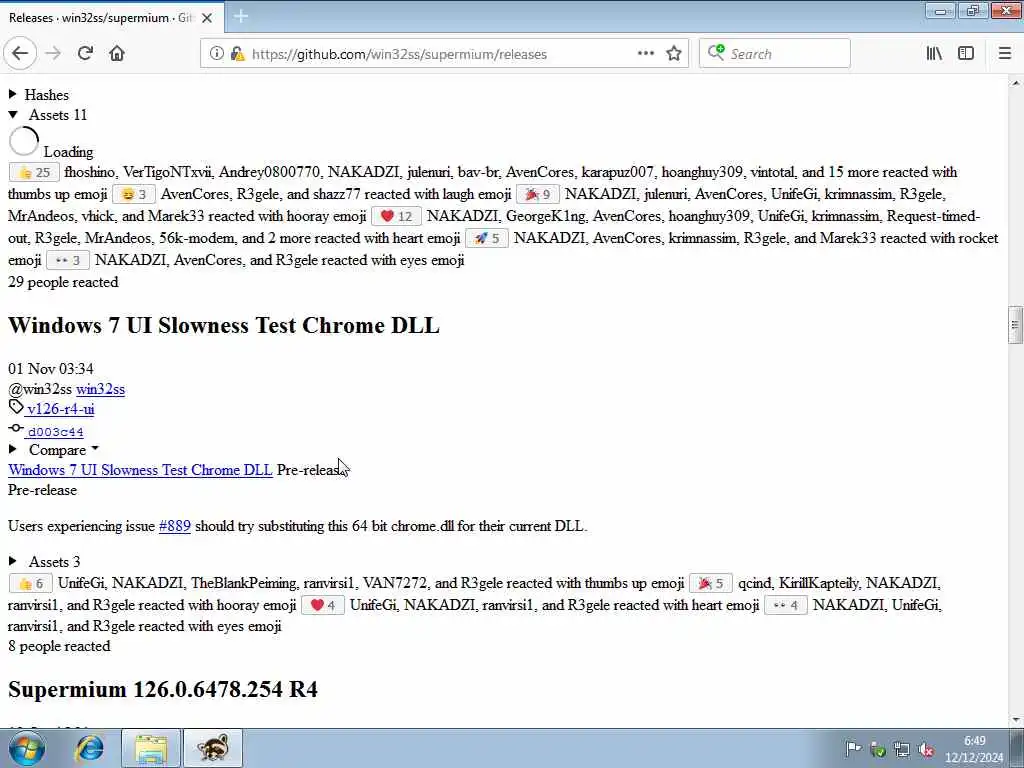Expand the Hashes section
The width and height of the screenshot is (1024, 768).
coord(39,95)
